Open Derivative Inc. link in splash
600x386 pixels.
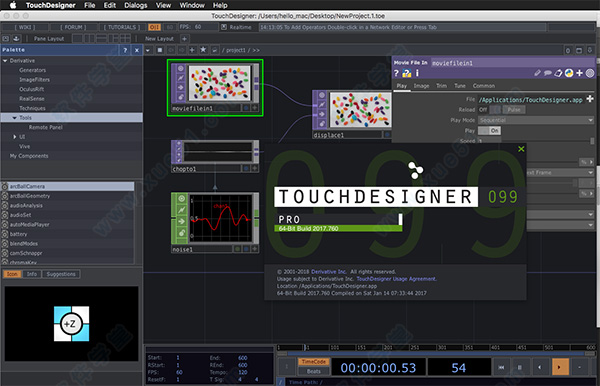(x=329, y=272)
